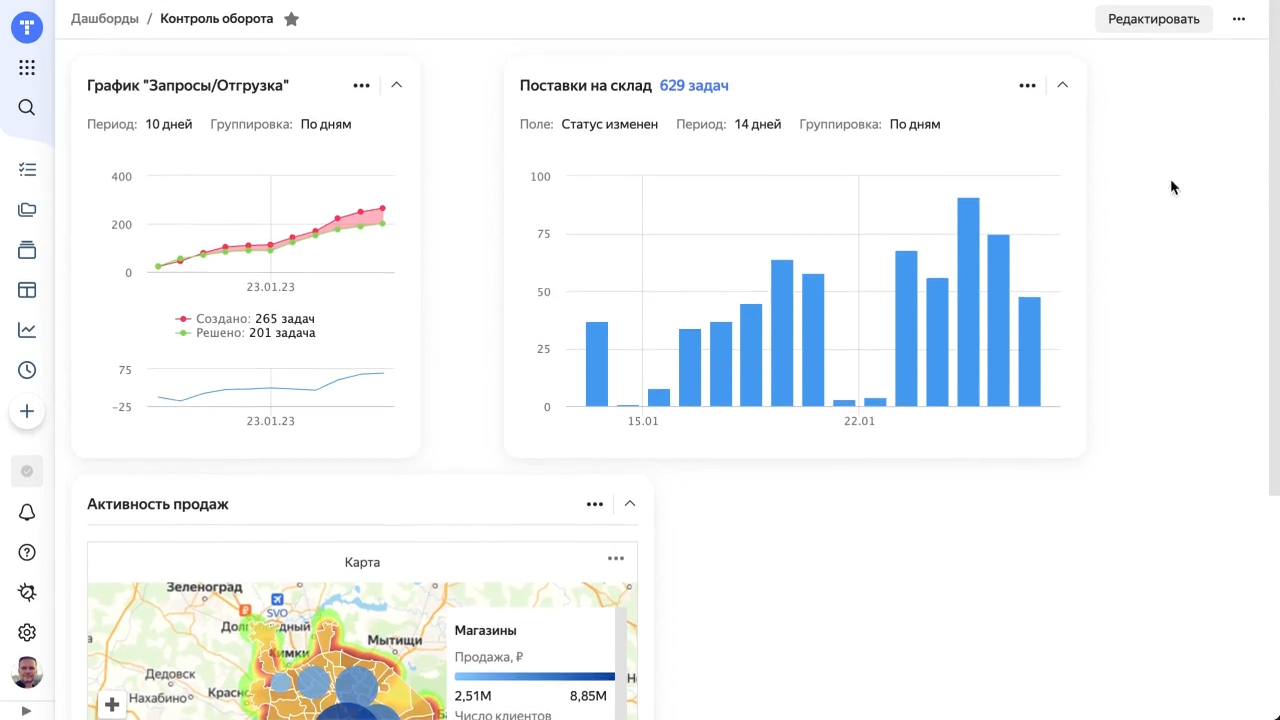The height and width of the screenshot is (720, 1280).
Task: Open the Tracker logo home icon
Action: point(27,27)
